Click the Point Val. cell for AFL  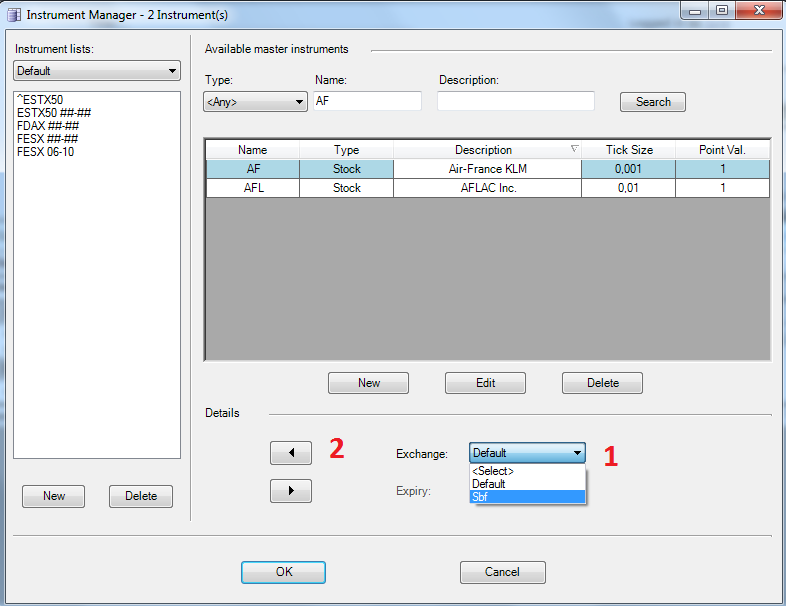tap(722, 188)
